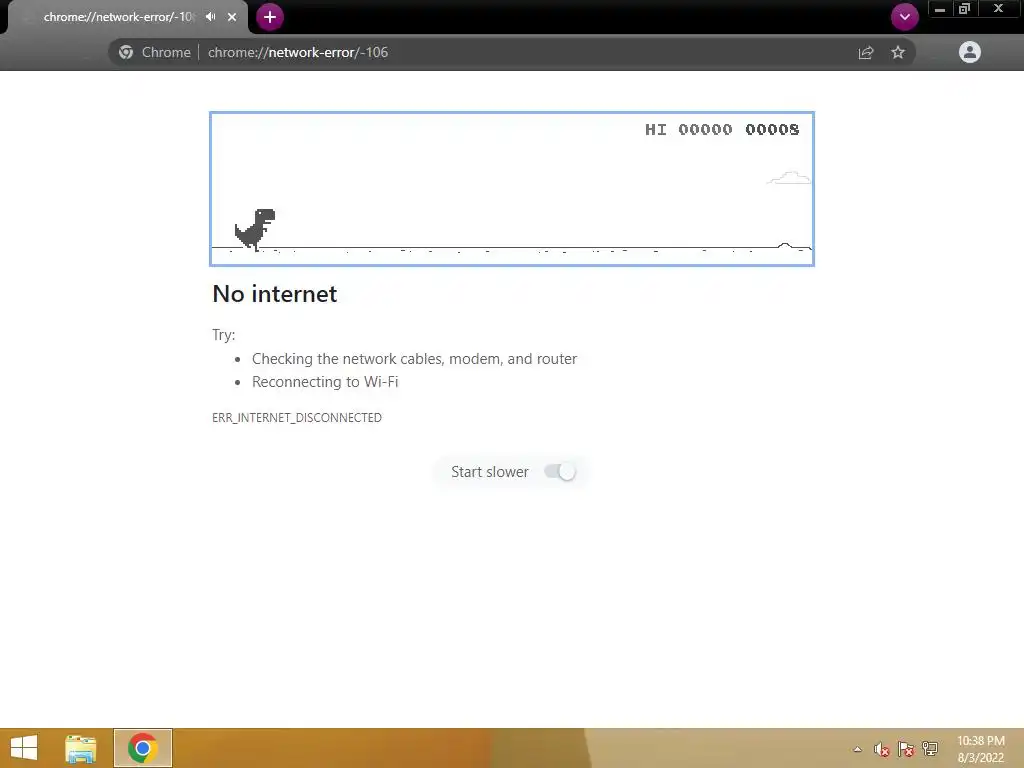Image resolution: width=1024 pixels, height=768 pixels.
Task: Click the 'Checking the network cables' suggestion
Action: point(414,359)
